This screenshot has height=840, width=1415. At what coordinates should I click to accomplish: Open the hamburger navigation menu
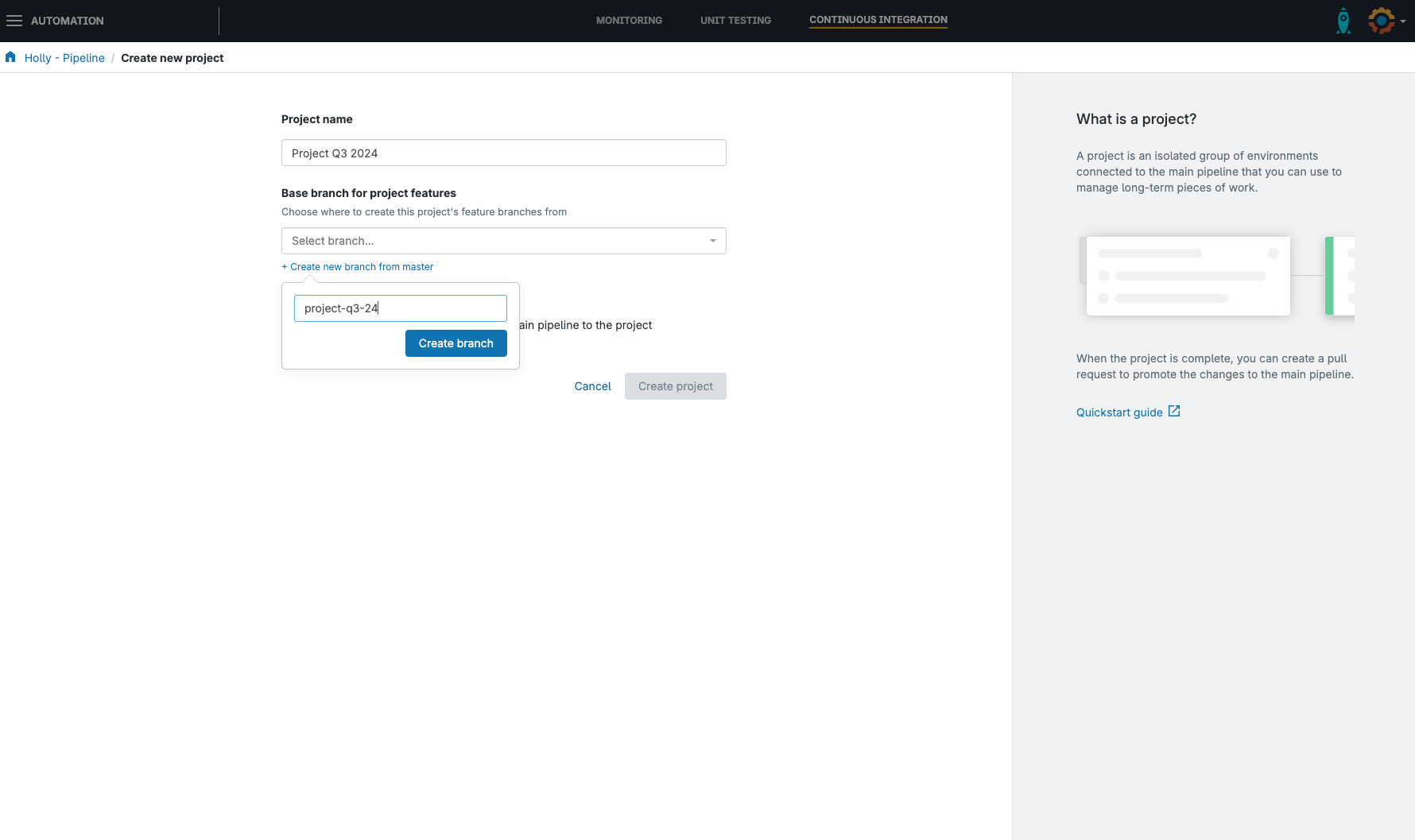[x=14, y=21]
